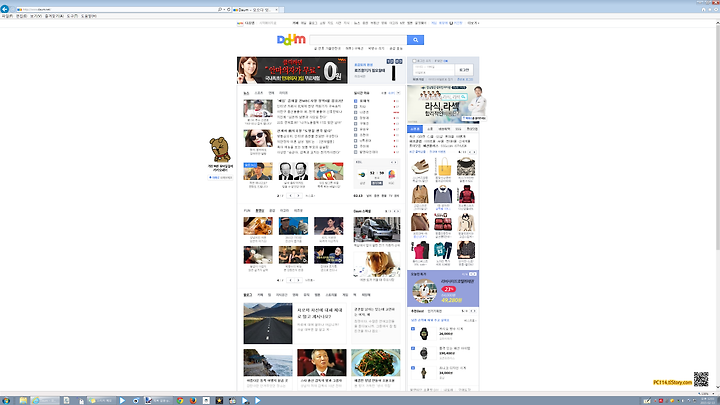Screen dimensions: 720x405
Task: Click the 27% discount deal banner
Action: click(443, 289)
